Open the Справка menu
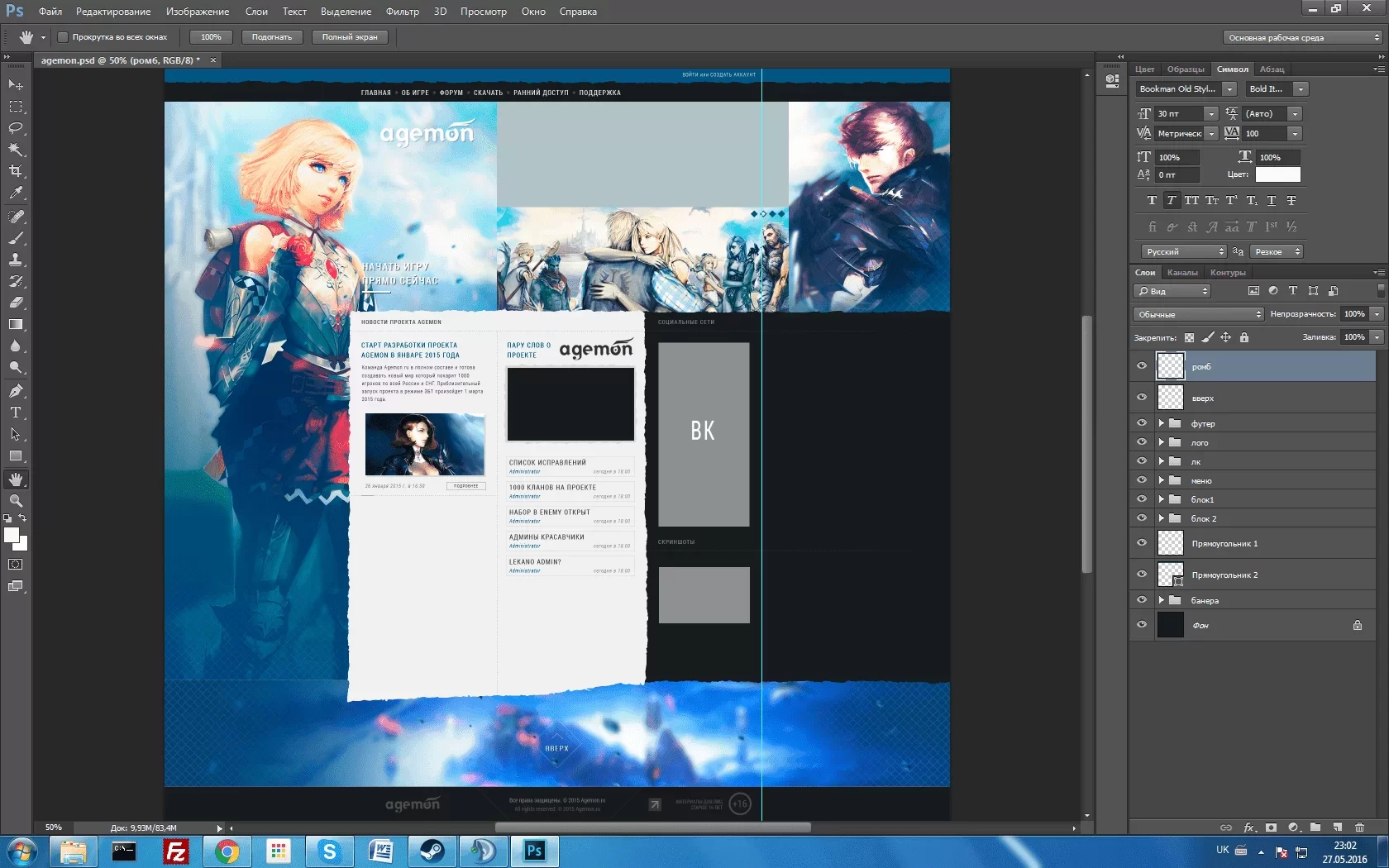1389x868 pixels. [578, 12]
